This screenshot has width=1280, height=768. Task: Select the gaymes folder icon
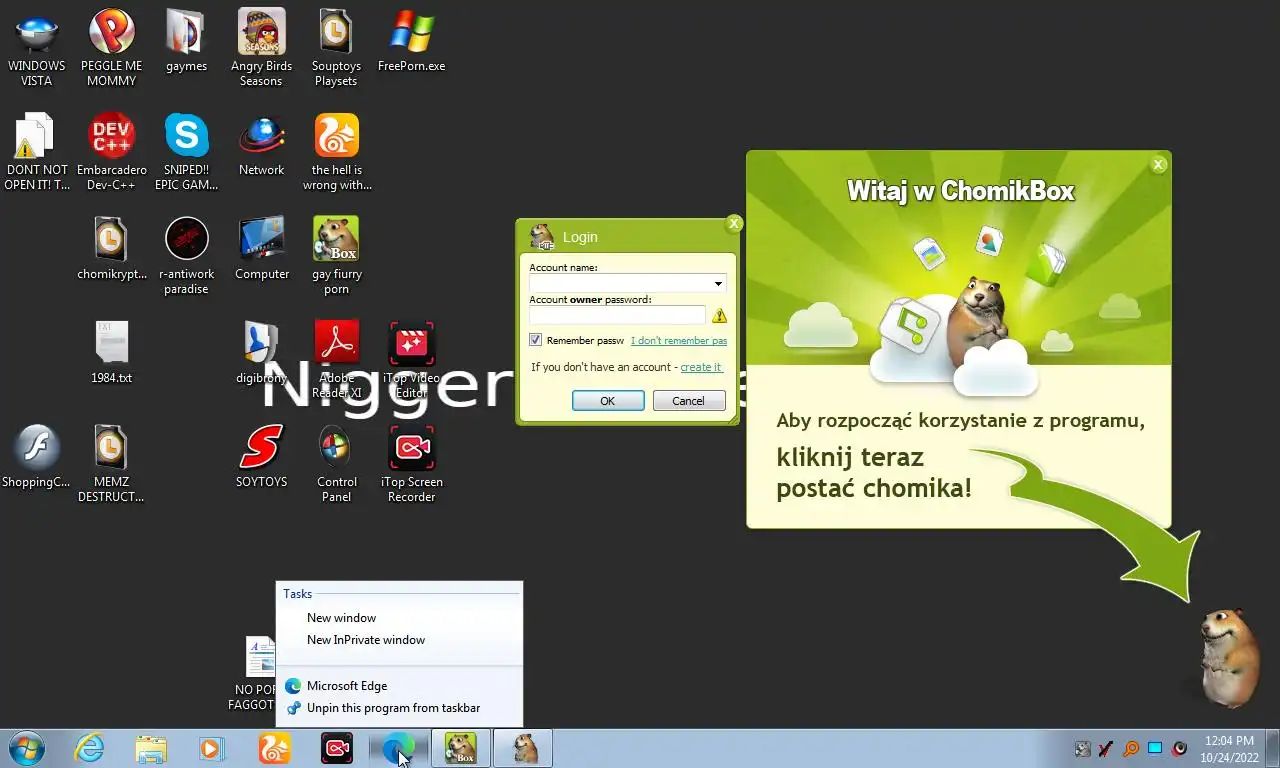pyautogui.click(x=186, y=41)
